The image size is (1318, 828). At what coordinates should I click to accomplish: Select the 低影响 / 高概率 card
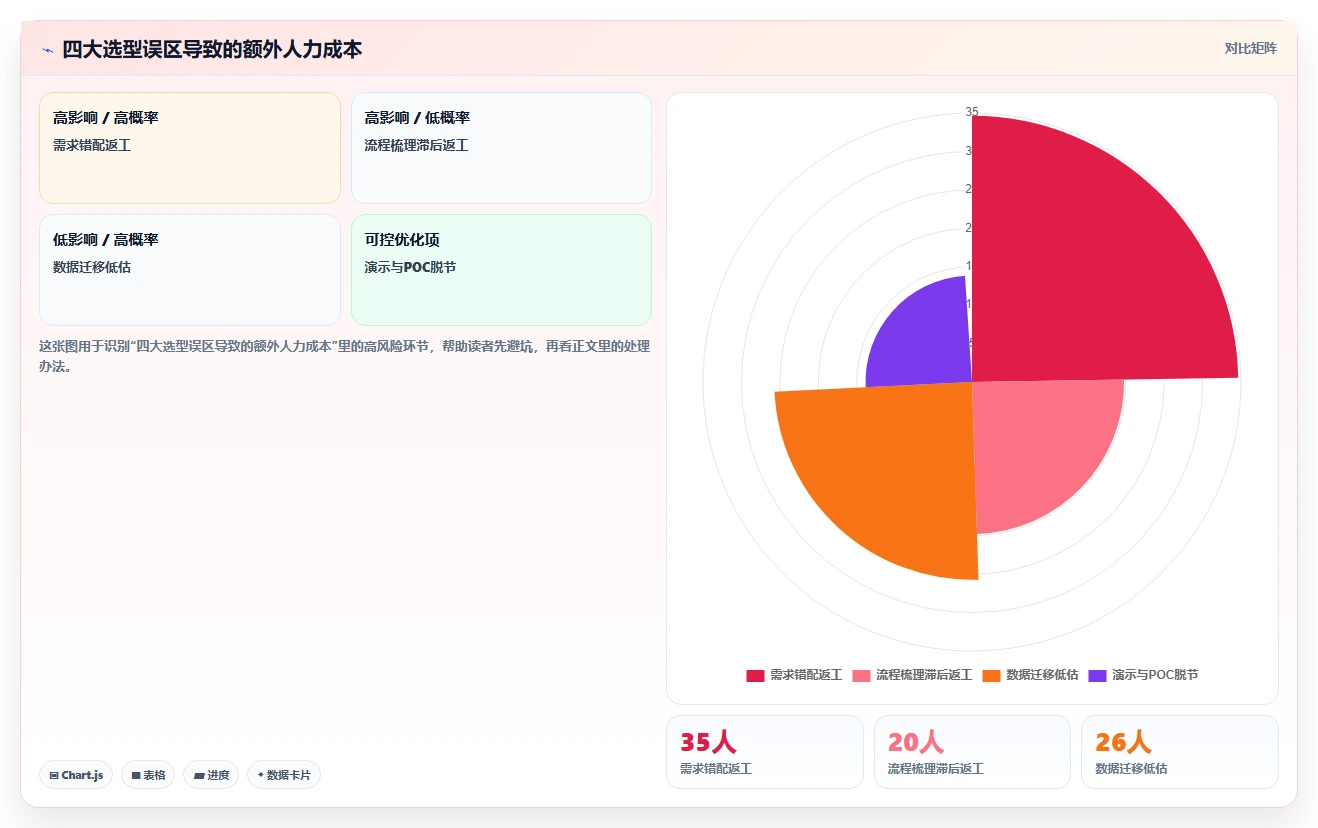coord(190,270)
